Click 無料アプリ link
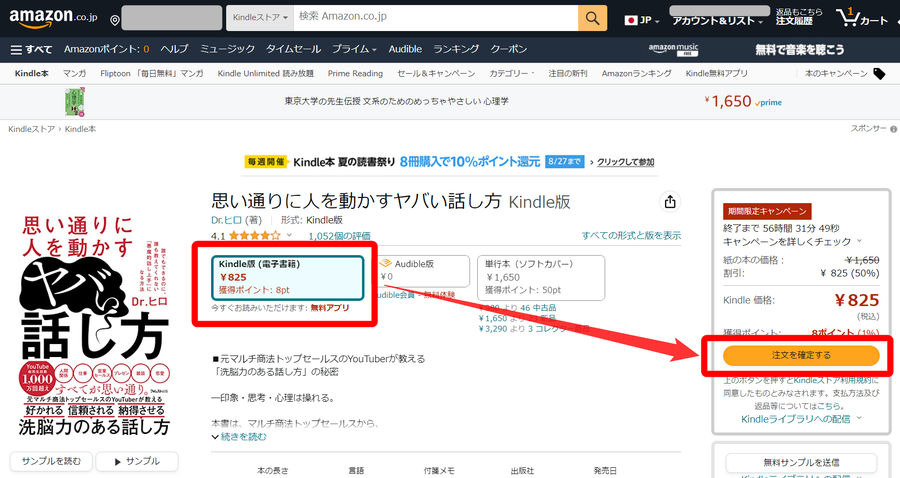This screenshot has width=900, height=478. (x=329, y=308)
